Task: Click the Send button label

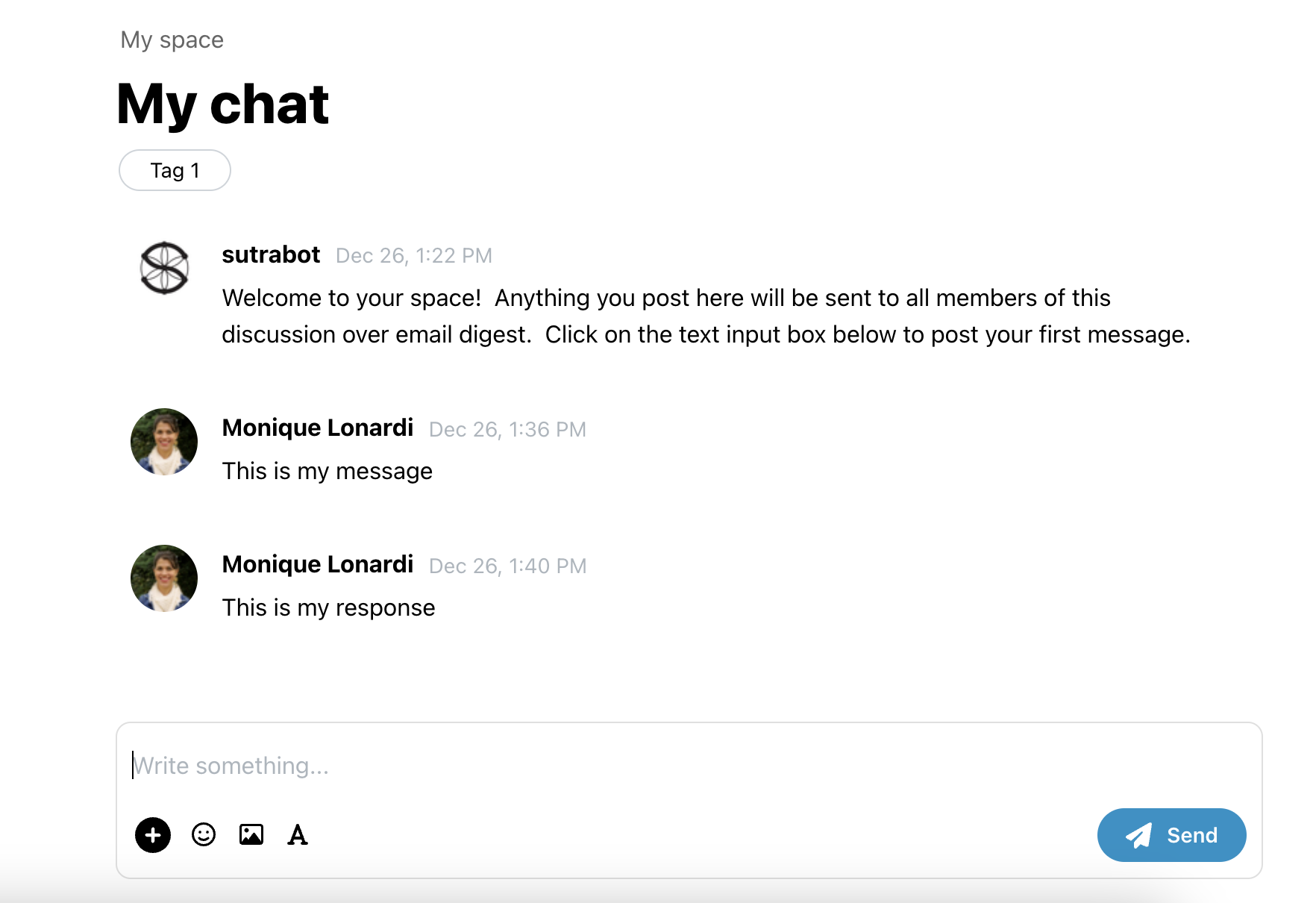Action: coord(1192,835)
